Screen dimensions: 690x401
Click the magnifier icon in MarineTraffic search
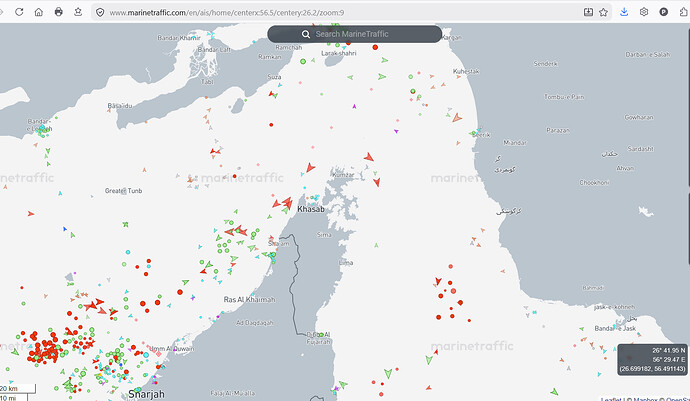coord(306,34)
